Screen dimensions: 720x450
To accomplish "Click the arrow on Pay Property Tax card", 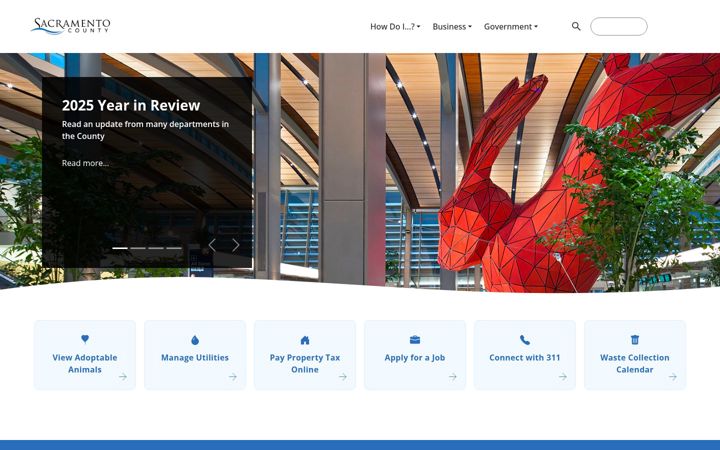I will pyautogui.click(x=343, y=377).
